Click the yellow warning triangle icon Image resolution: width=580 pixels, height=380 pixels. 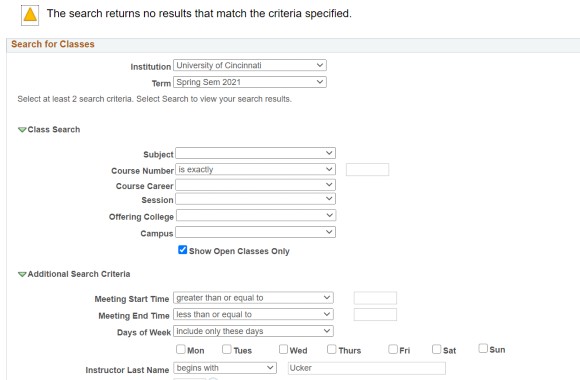(30, 15)
